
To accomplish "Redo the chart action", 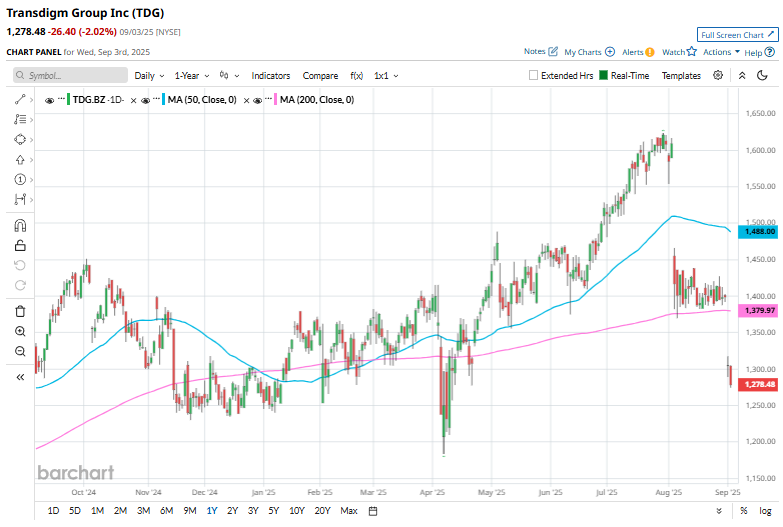I will click(x=20, y=285).
